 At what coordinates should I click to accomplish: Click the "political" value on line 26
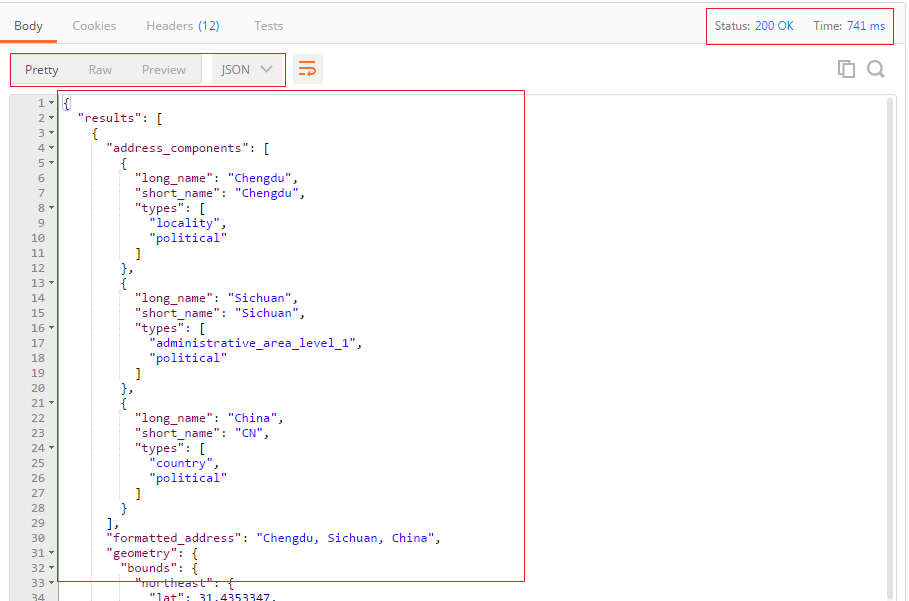coord(188,478)
